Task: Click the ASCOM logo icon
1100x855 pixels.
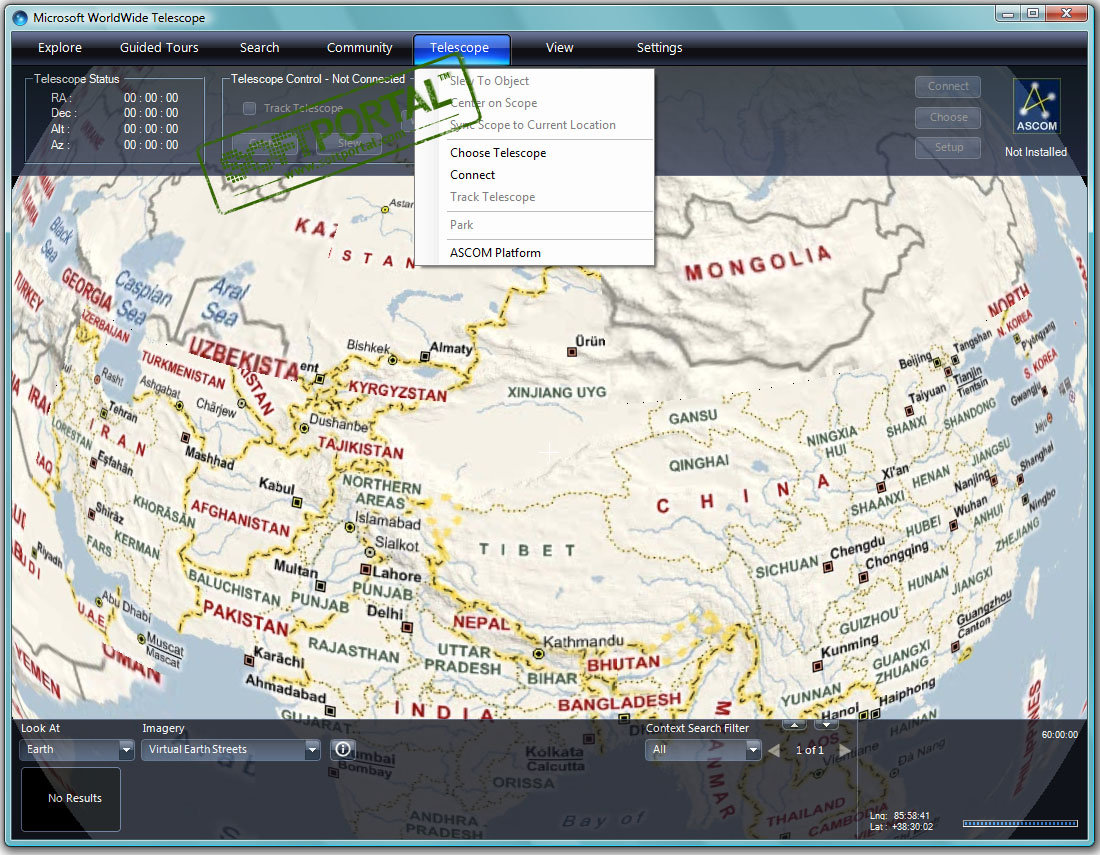Action: pyautogui.click(x=1037, y=106)
